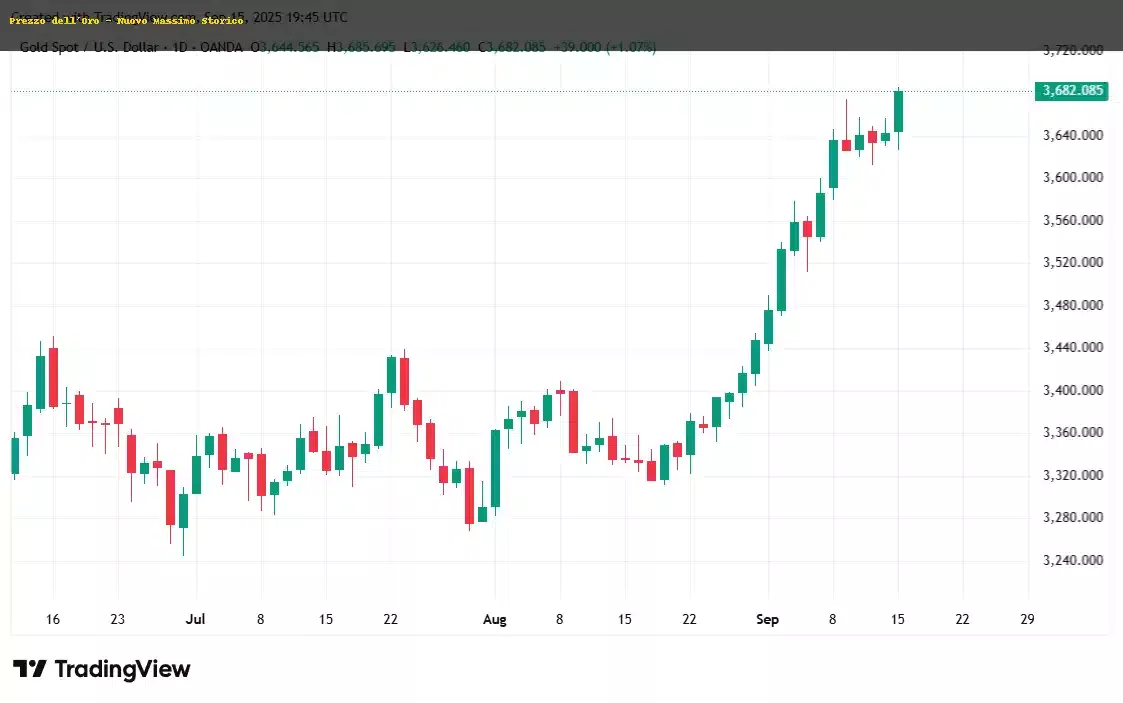Click the 3,600.000 price axis label
Viewport: 1123px width, 703px height.
point(1072,178)
